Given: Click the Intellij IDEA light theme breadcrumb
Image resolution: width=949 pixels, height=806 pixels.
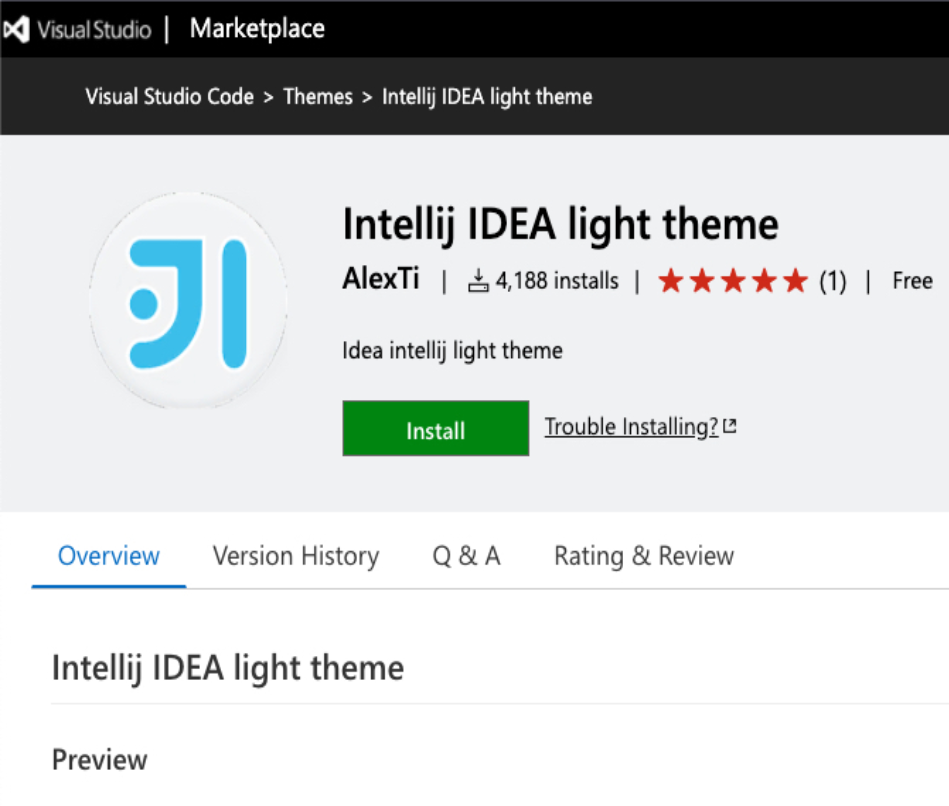Looking at the screenshot, I should tap(487, 97).
